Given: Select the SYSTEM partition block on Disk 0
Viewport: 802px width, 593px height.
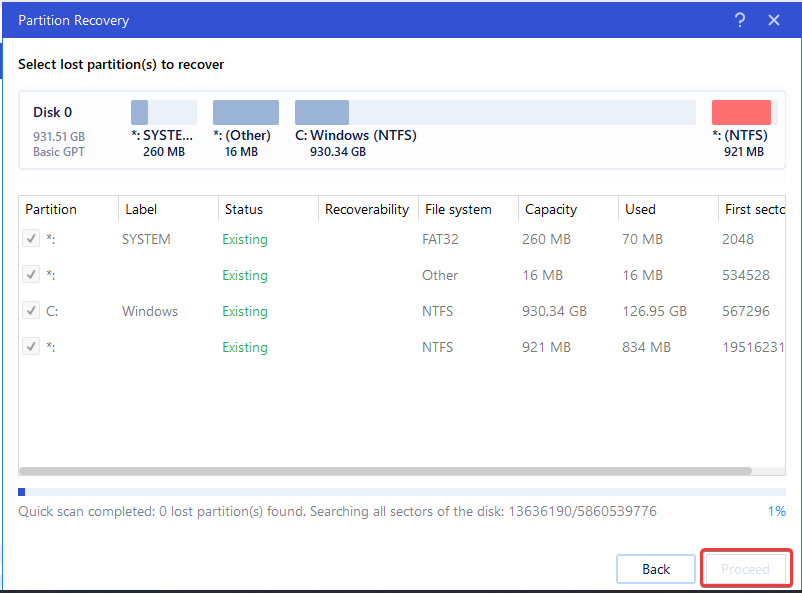Looking at the screenshot, I should 164,112.
